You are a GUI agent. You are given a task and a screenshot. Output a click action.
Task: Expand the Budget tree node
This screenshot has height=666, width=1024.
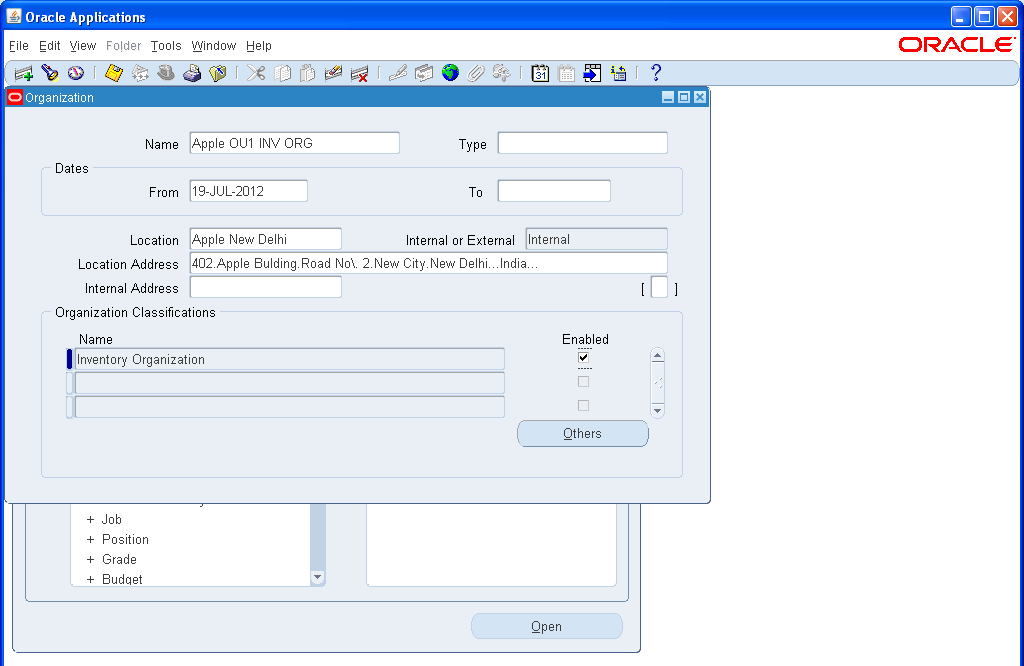(x=90, y=579)
